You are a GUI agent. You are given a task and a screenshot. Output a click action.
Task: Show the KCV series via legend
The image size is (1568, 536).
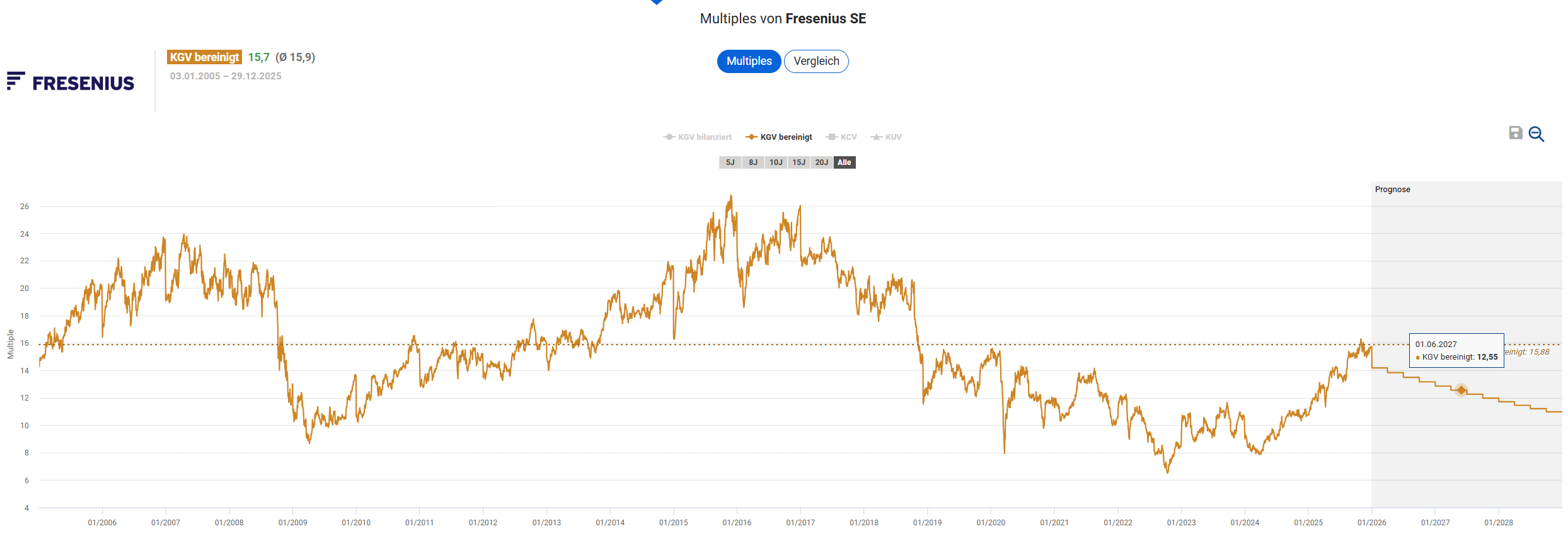click(x=841, y=137)
